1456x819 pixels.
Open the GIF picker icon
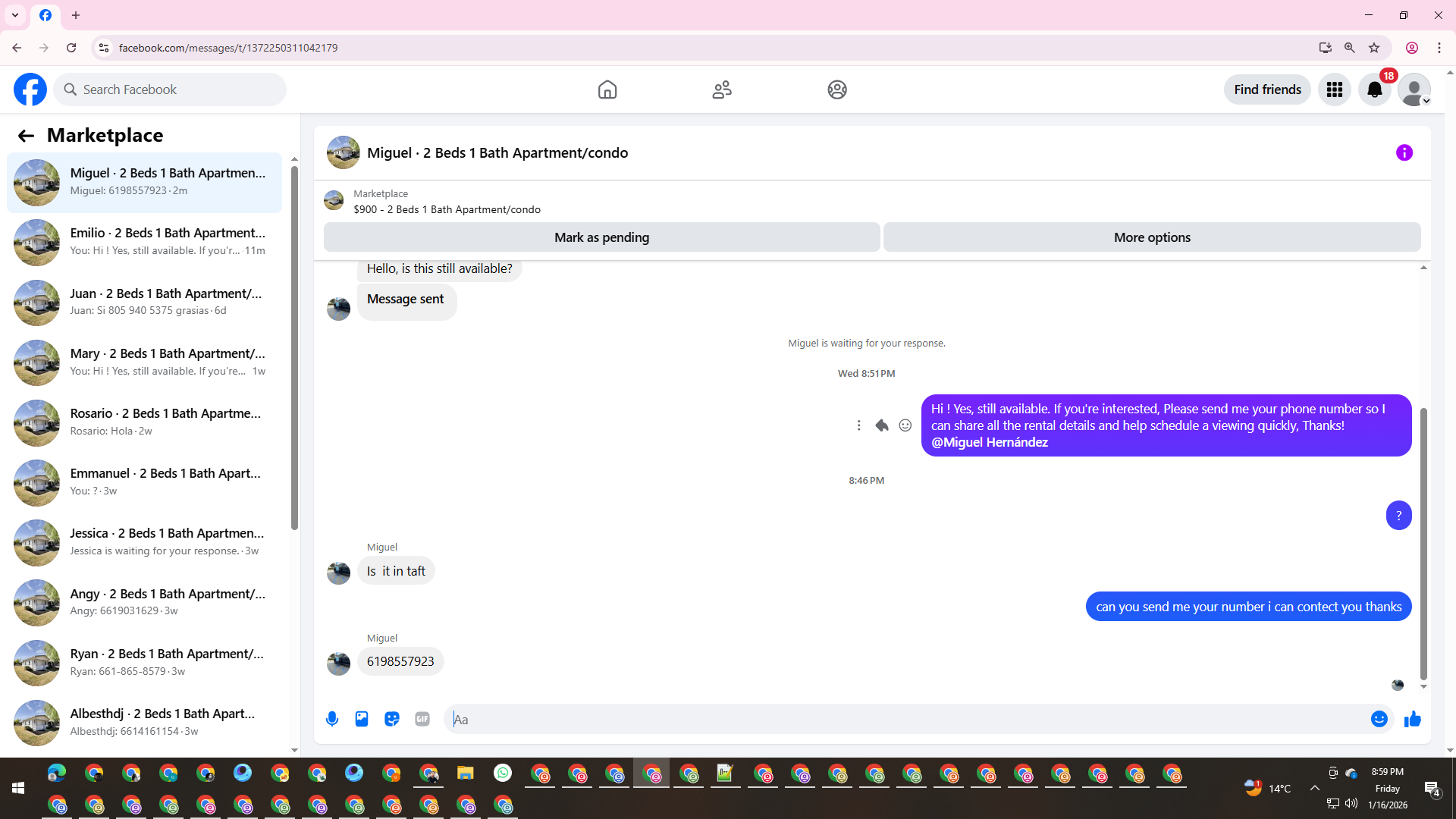(422, 719)
